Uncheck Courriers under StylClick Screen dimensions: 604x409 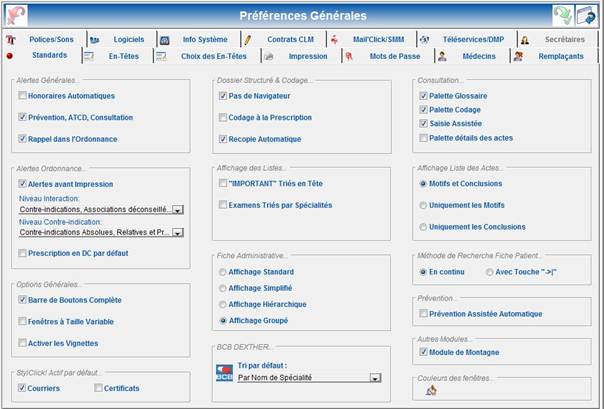[22, 388]
